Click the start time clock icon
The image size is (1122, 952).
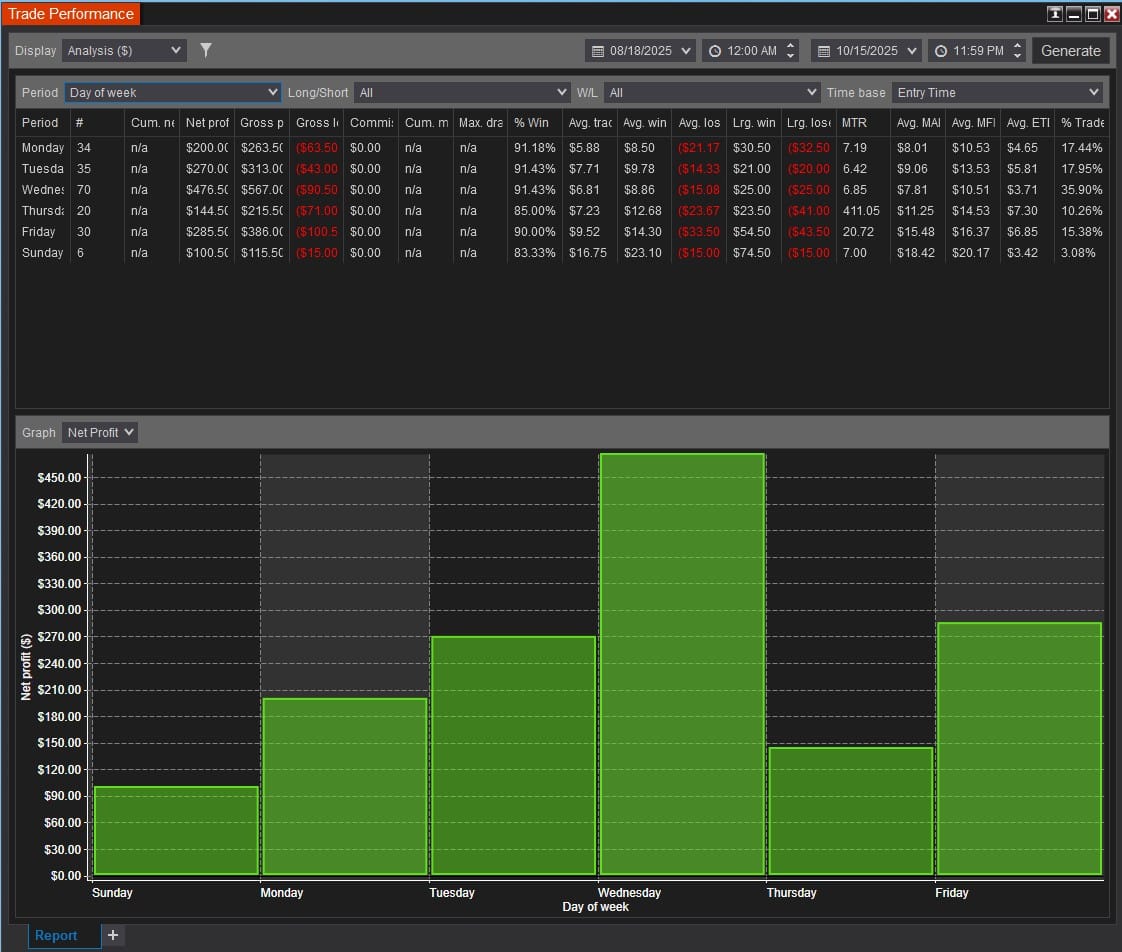(714, 51)
